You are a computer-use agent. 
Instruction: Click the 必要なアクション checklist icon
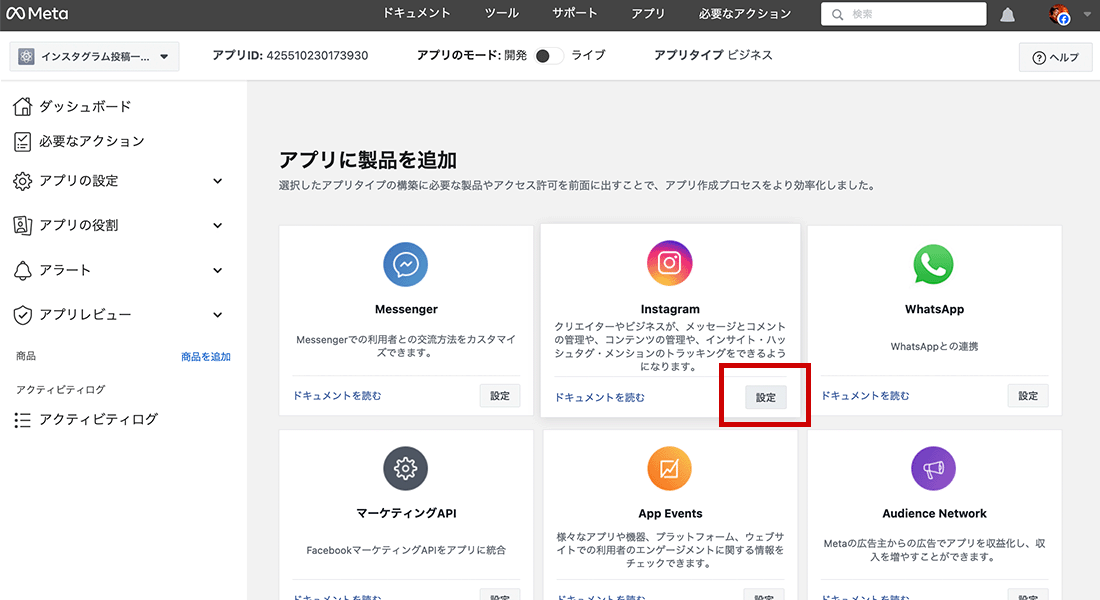pos(22,142)
